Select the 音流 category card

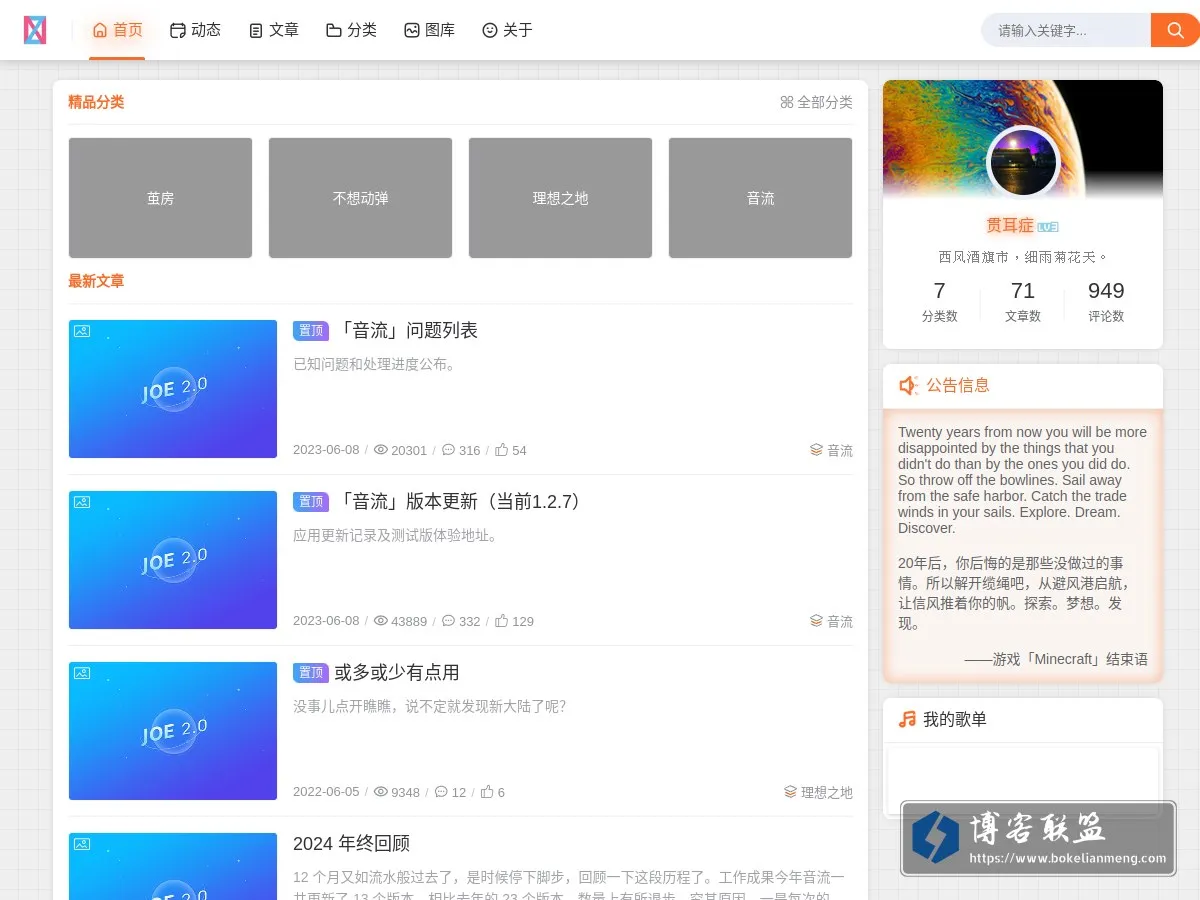[760, 198]
